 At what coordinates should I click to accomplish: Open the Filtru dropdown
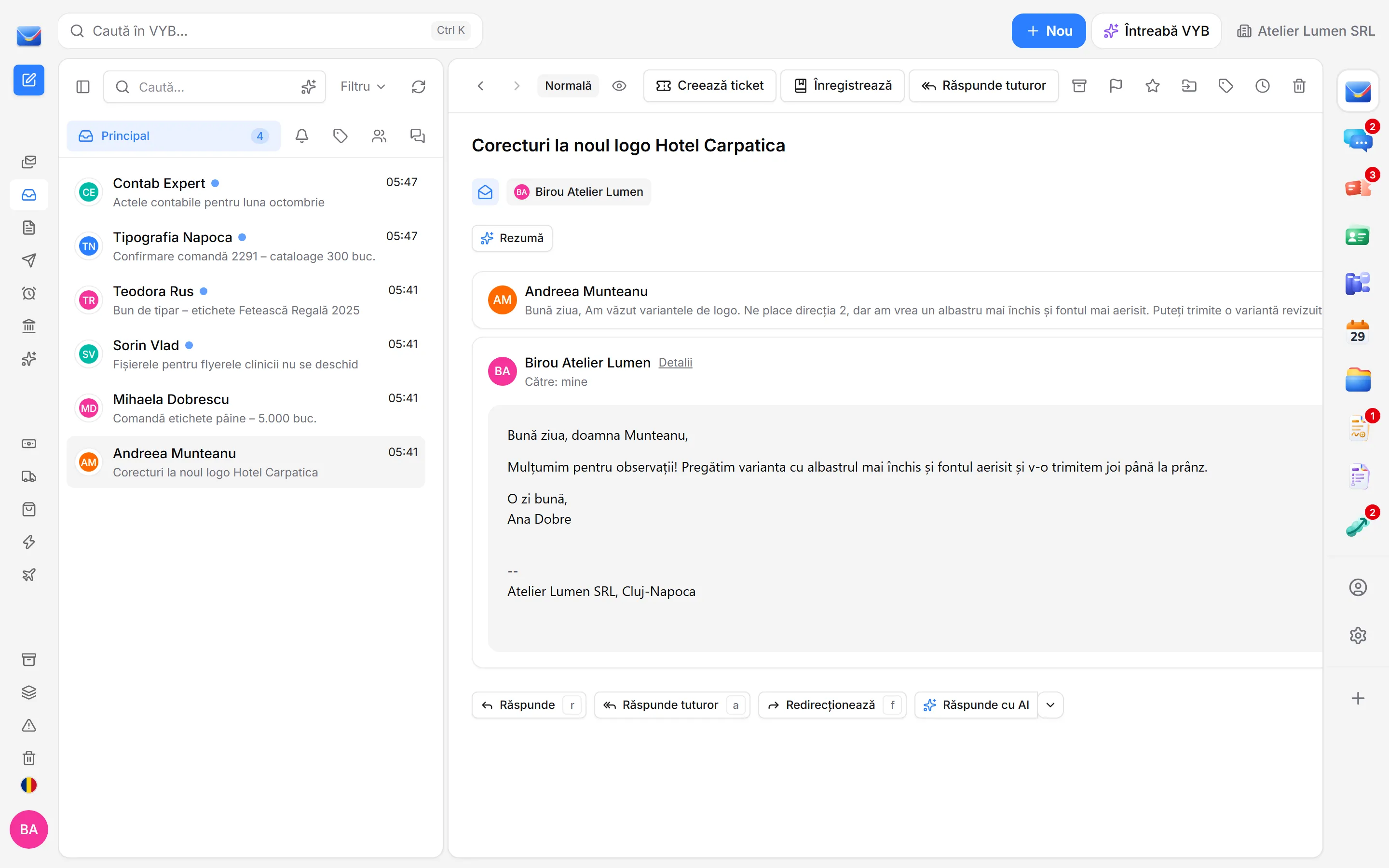[363, 87]
